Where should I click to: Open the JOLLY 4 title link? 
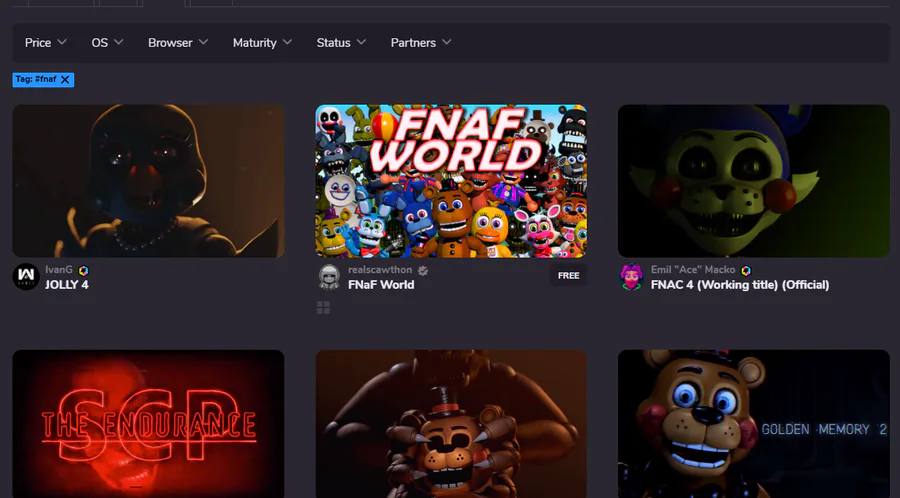[67, 285]
